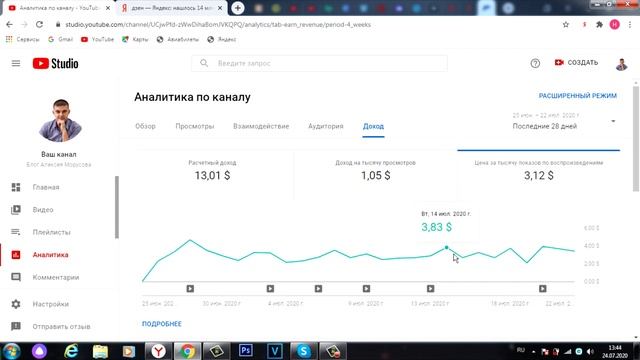Image resolution: width=640 pixels, height=360 pixels.
Task: Open the account avatar in header
Action: (621, 64)
